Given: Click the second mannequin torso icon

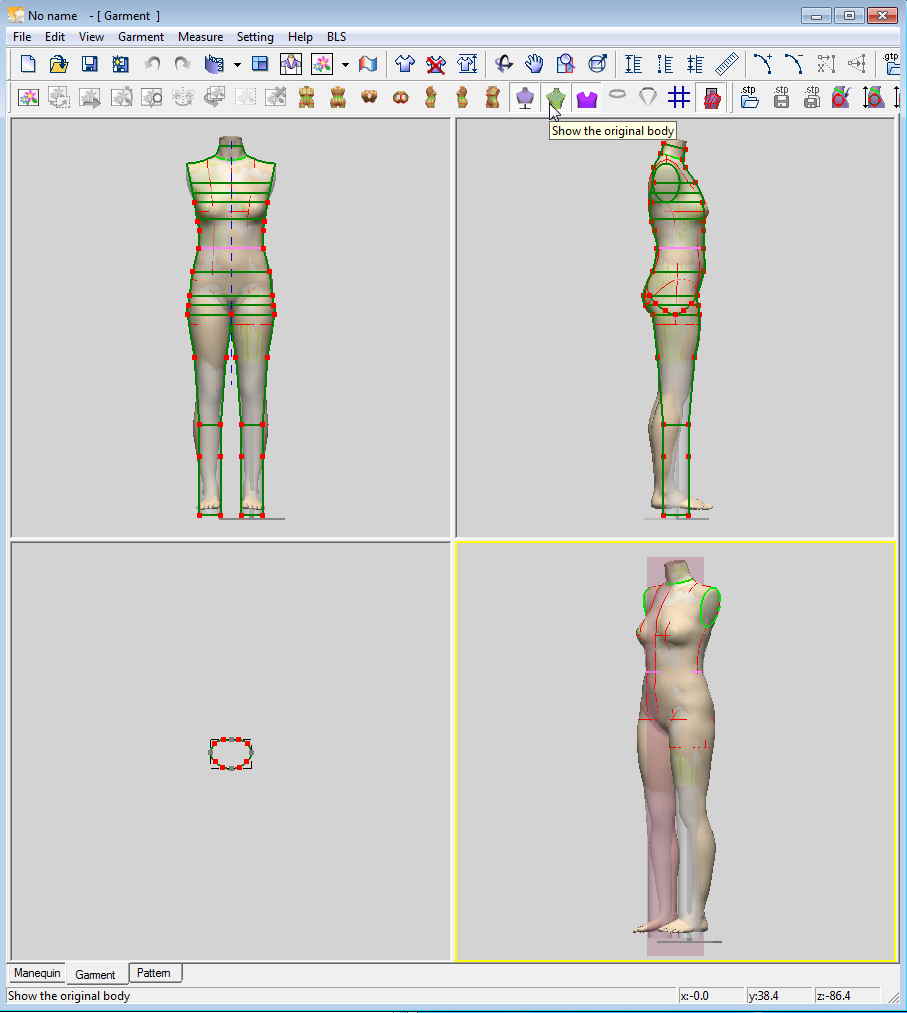Looking at the screenshot, I should 337,98.
